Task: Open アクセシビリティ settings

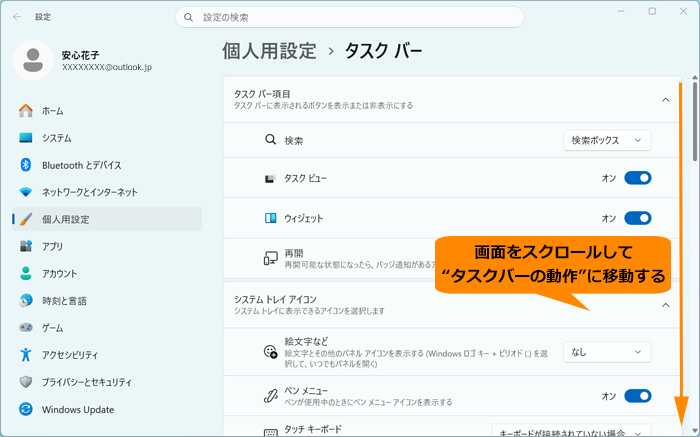Action: coord(107,355)
